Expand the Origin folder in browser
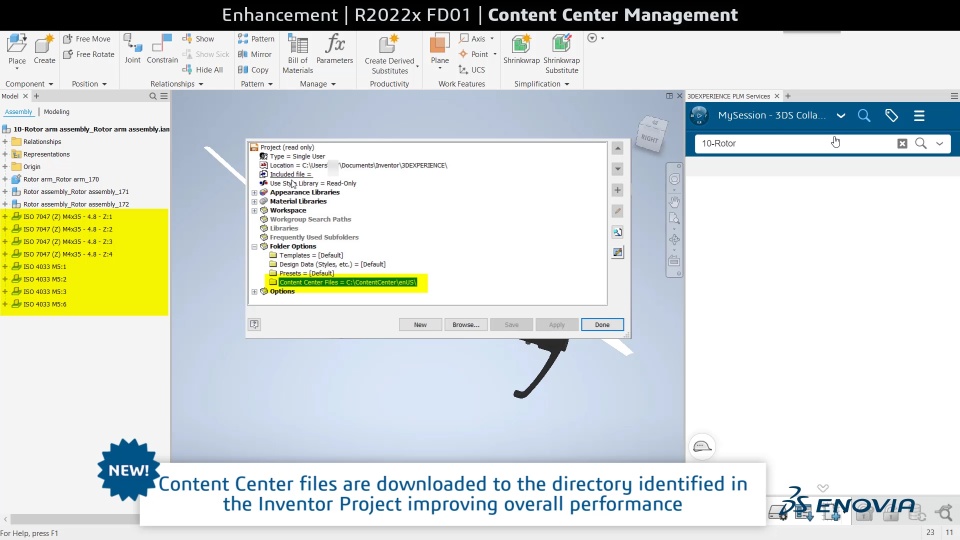 click(5, 167)
